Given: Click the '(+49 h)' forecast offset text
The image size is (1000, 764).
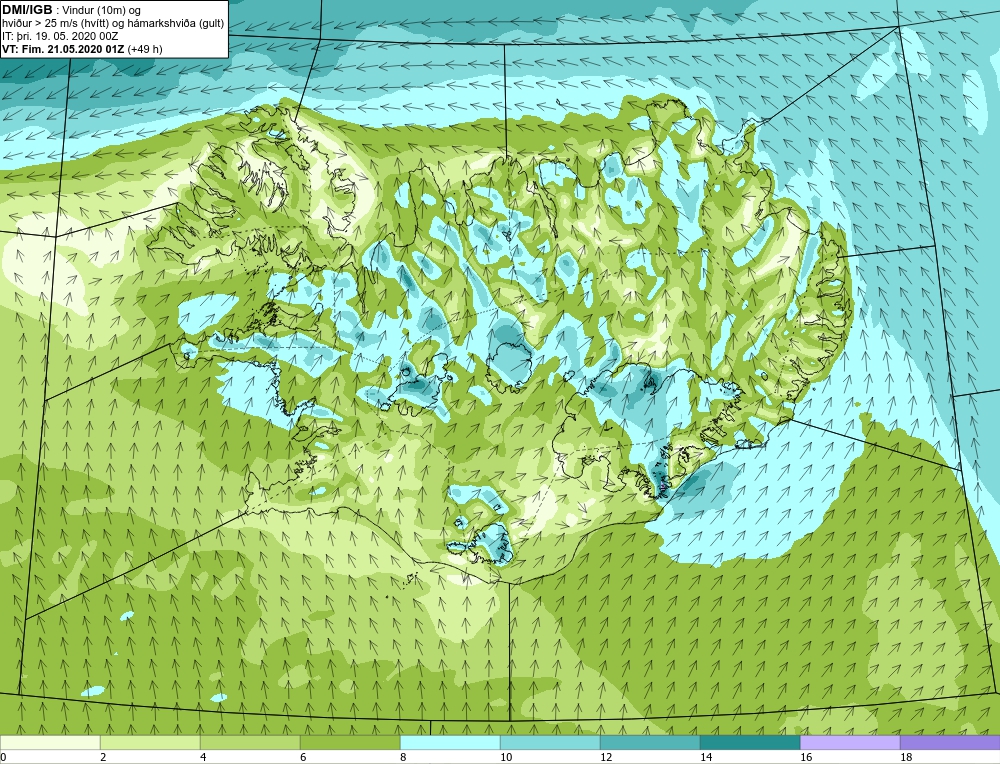Looking at the screenshot, I should click(x=145, y=49).
